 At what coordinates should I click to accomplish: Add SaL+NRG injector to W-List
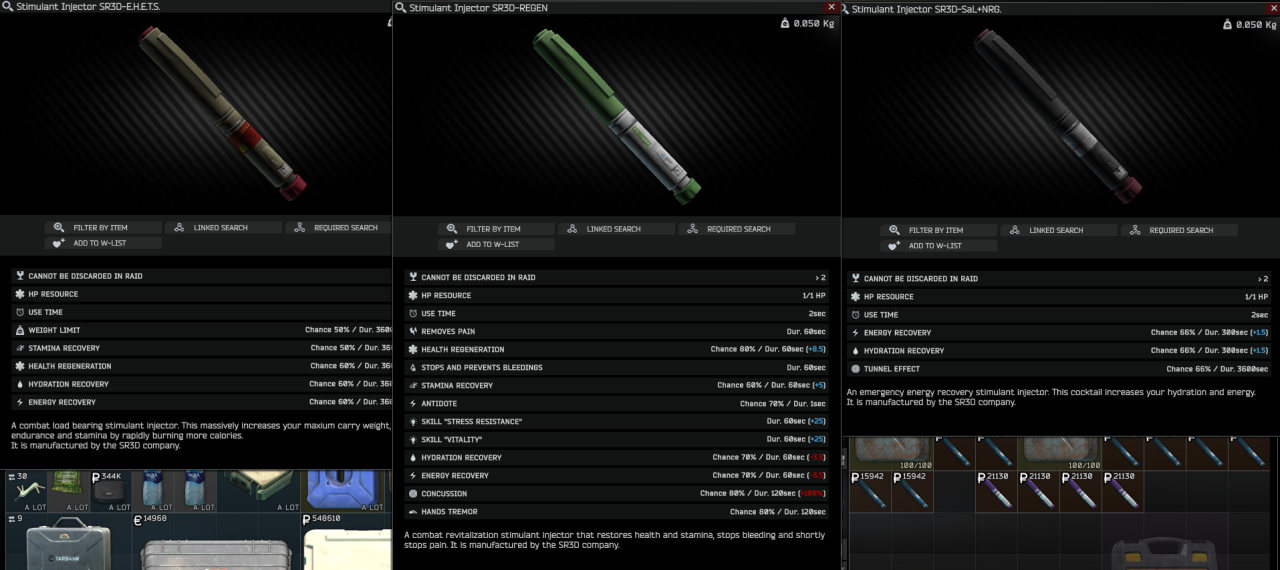938,245
